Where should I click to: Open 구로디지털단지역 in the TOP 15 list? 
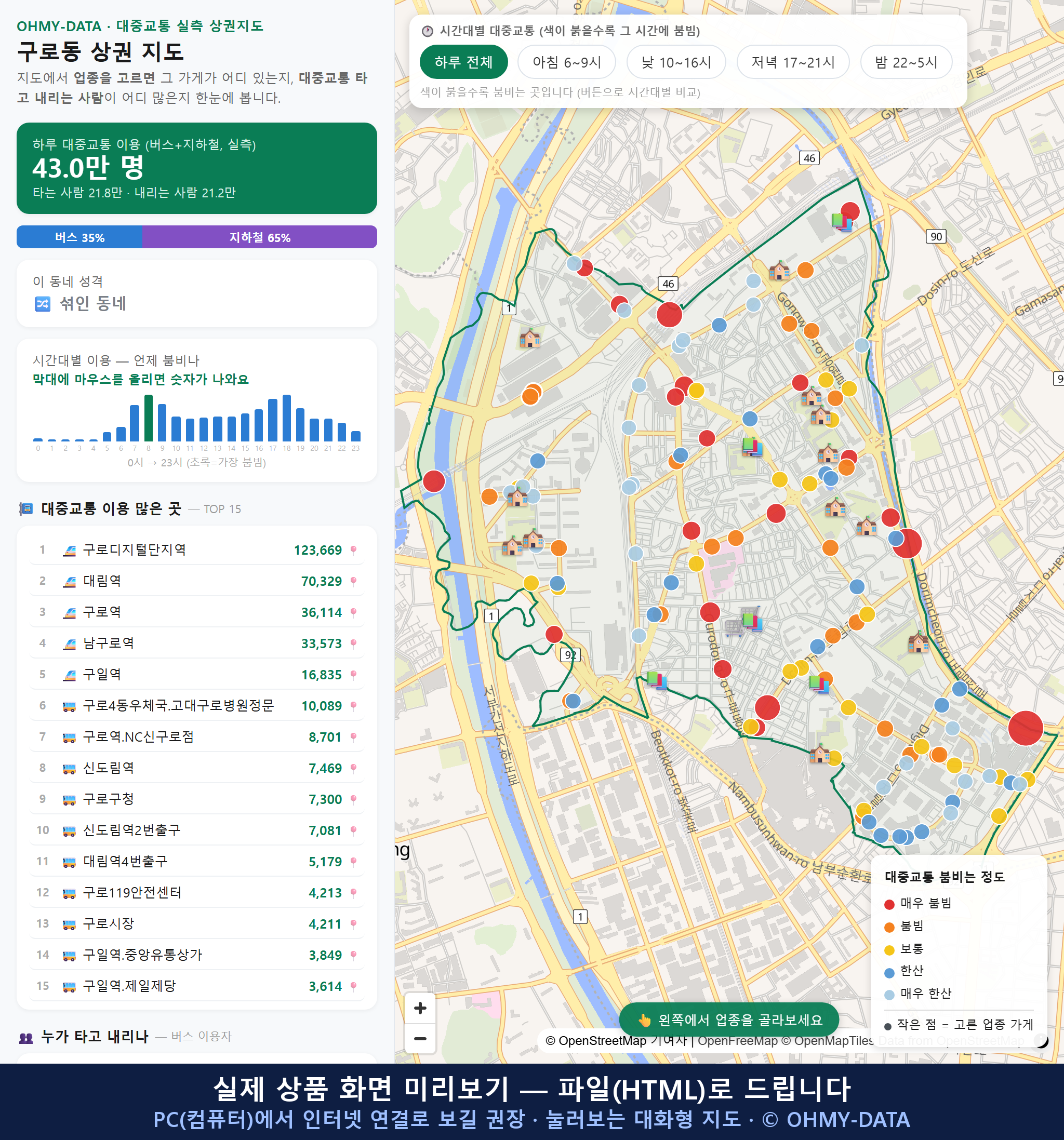197,550
